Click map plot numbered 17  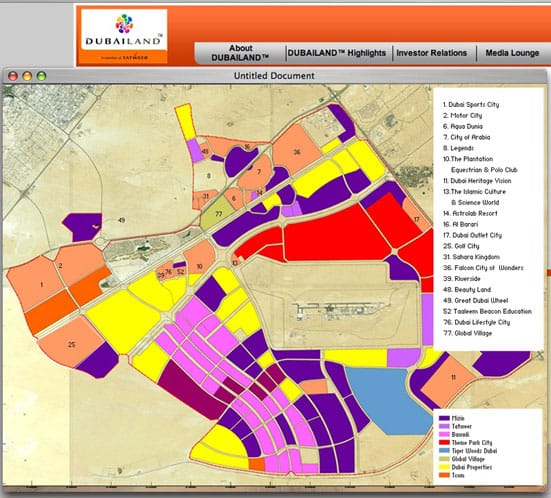point(416,220)
